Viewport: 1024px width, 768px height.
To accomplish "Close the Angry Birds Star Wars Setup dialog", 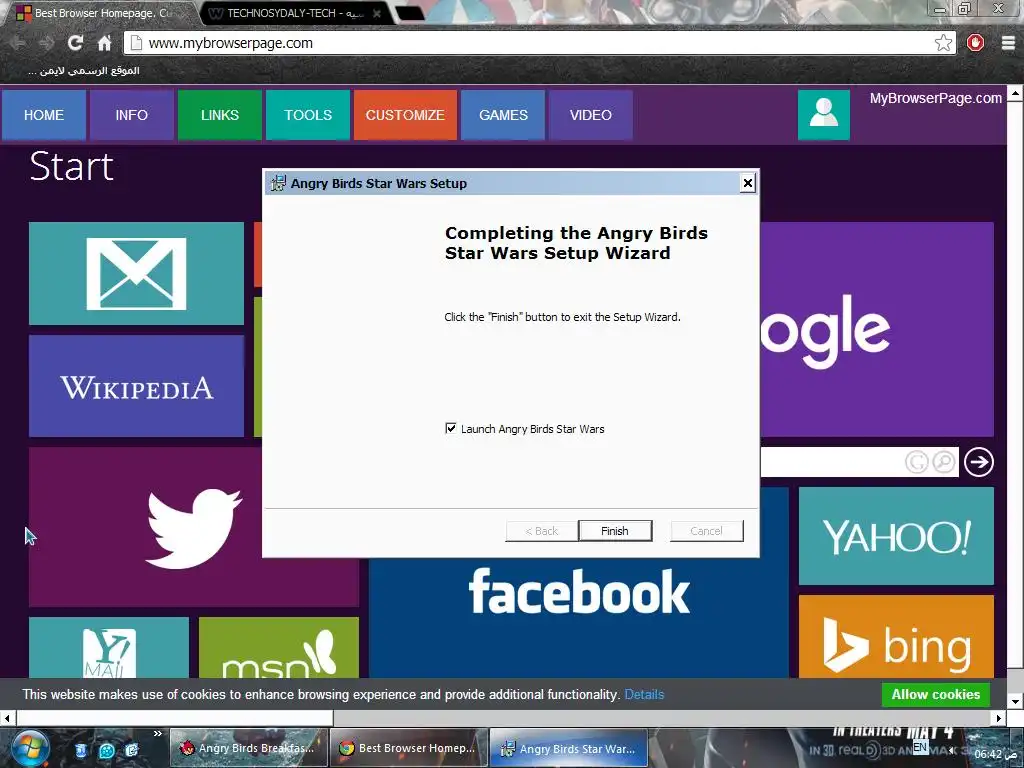I will tap(748, 183).
